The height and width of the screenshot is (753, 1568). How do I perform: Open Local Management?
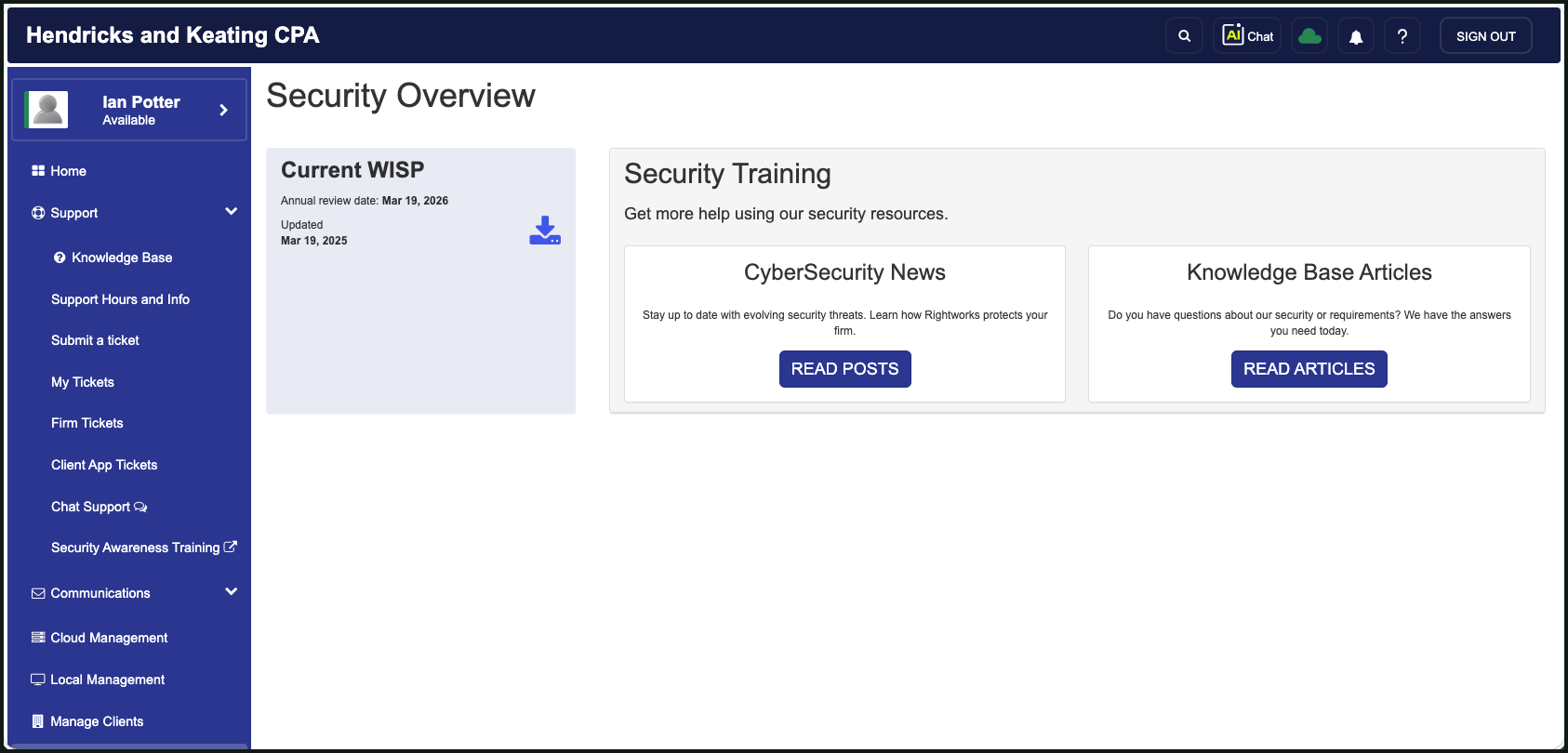107,680
